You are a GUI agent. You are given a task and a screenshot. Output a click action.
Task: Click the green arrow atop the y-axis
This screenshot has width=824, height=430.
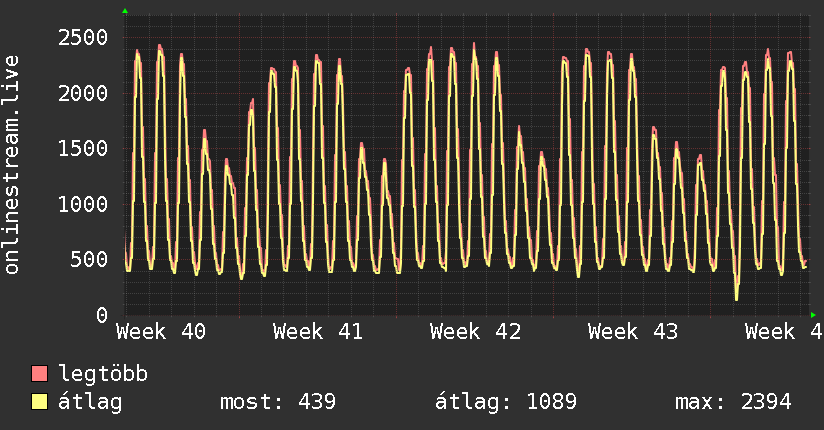[125, 11]
